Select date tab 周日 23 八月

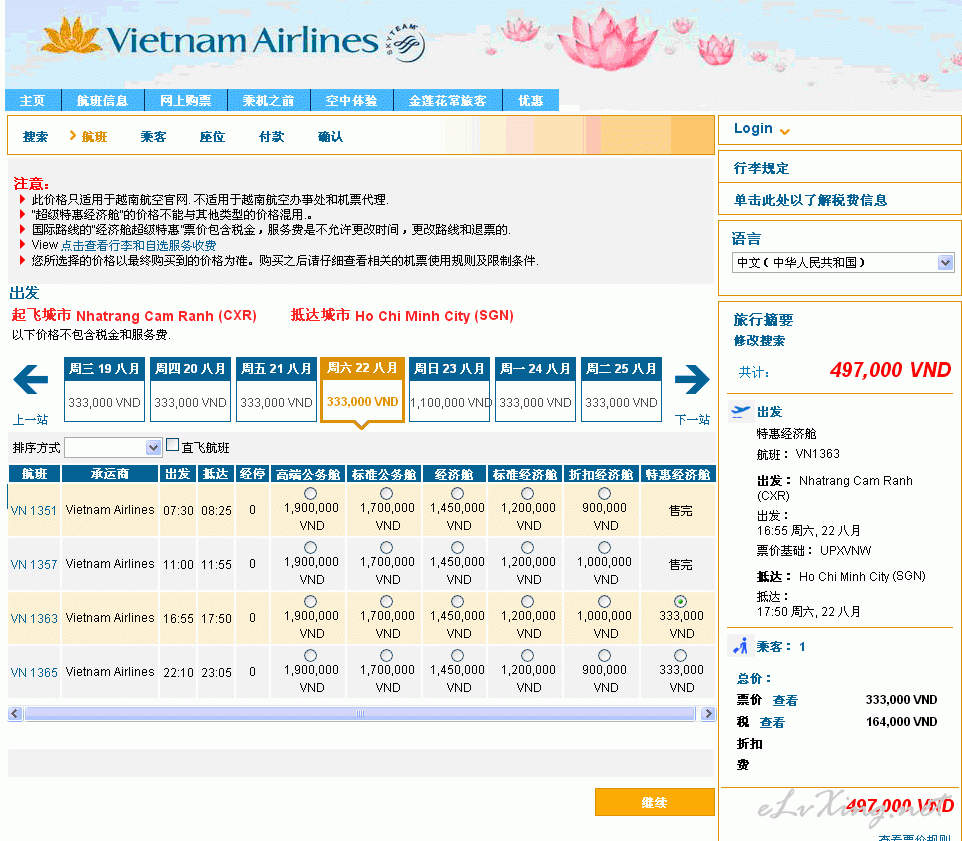click(449, 390)
